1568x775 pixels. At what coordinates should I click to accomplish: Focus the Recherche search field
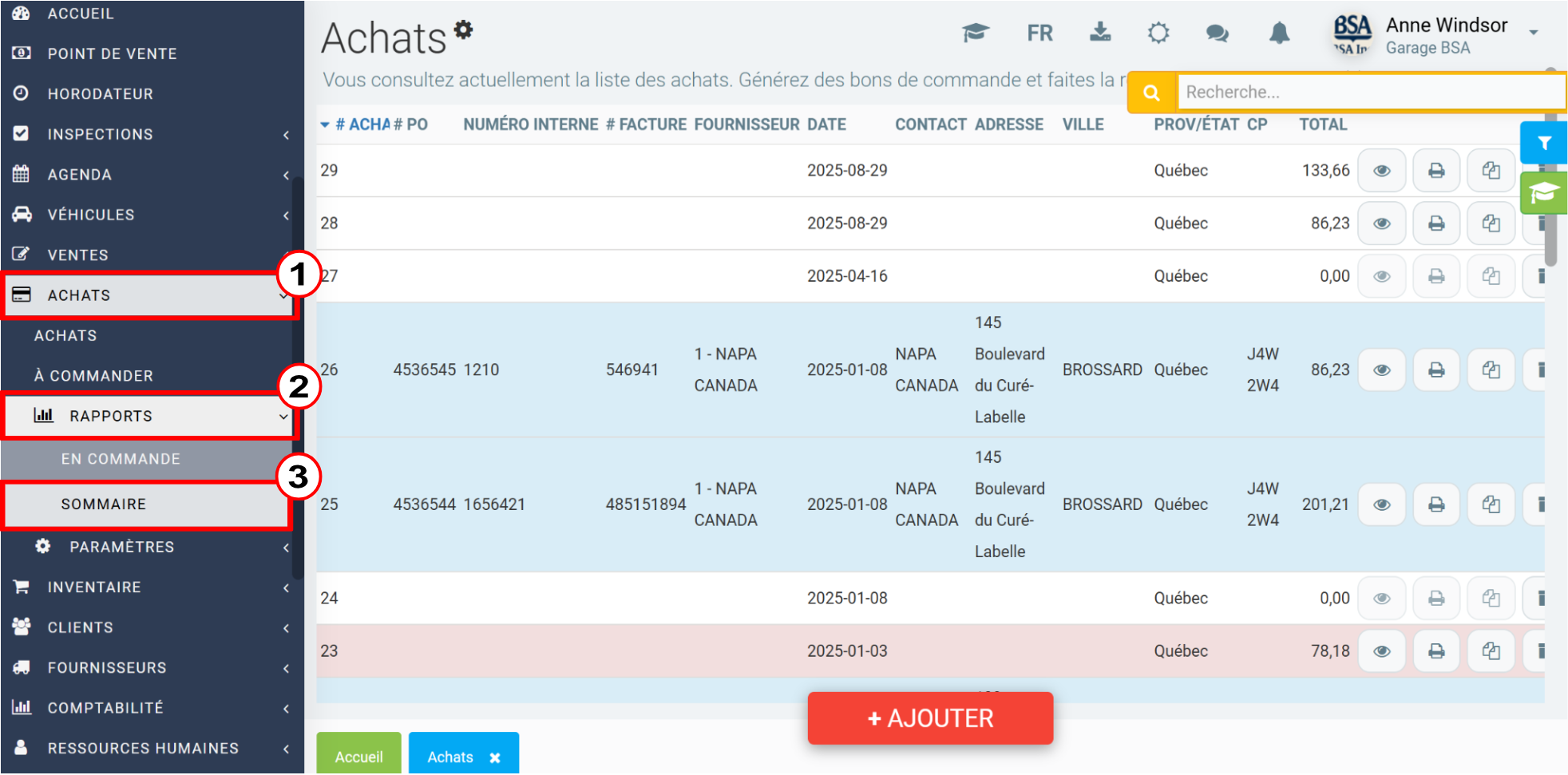click(1371, 92)
